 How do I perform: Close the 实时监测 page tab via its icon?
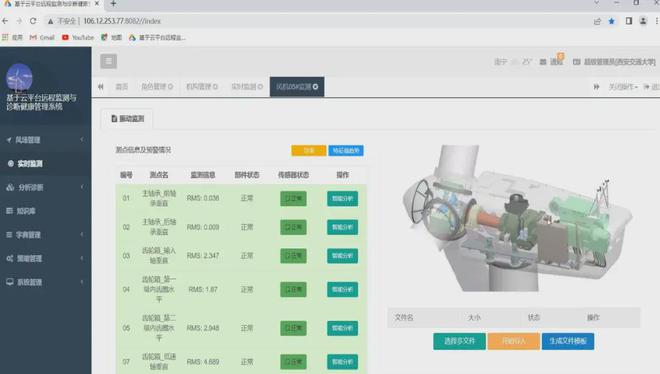(260, 87)
